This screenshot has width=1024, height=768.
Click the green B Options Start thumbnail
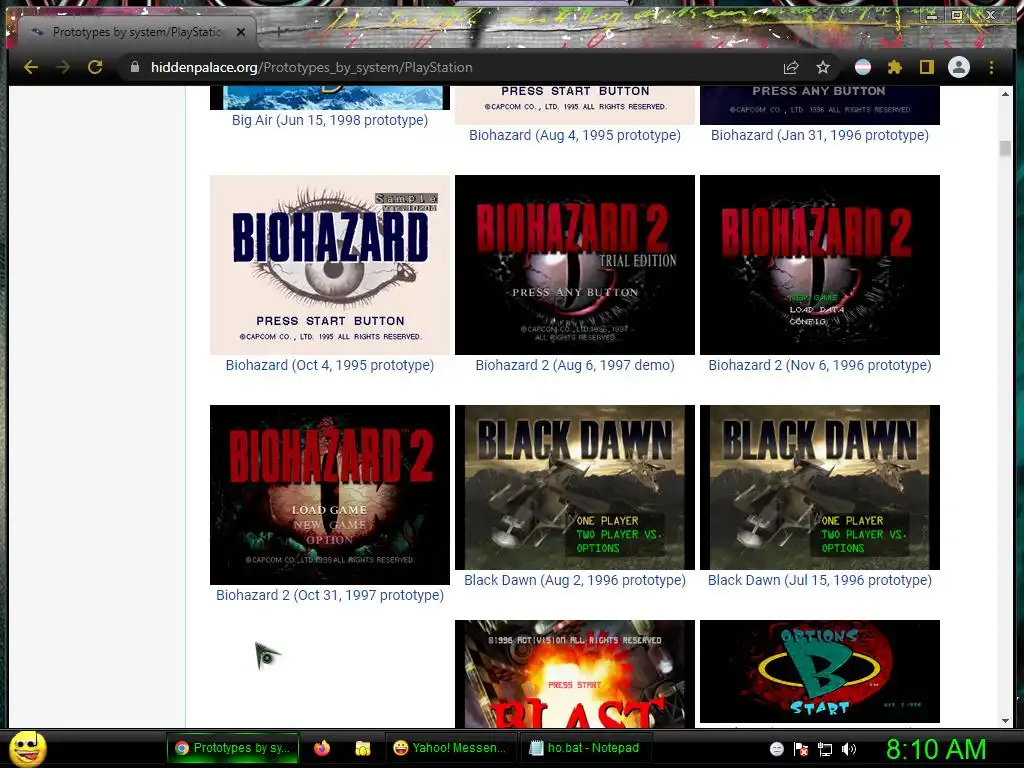point(820,671)
